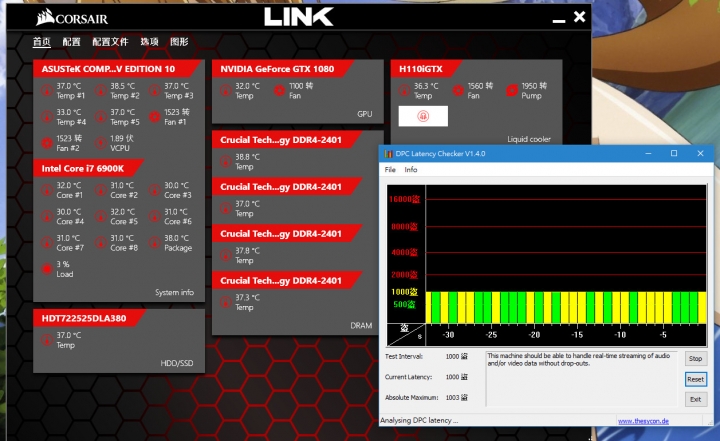720x441 pixels.
Task: Click the DDR4-2401 37.3 °C Temp icon
Action: tap(225, 302)
